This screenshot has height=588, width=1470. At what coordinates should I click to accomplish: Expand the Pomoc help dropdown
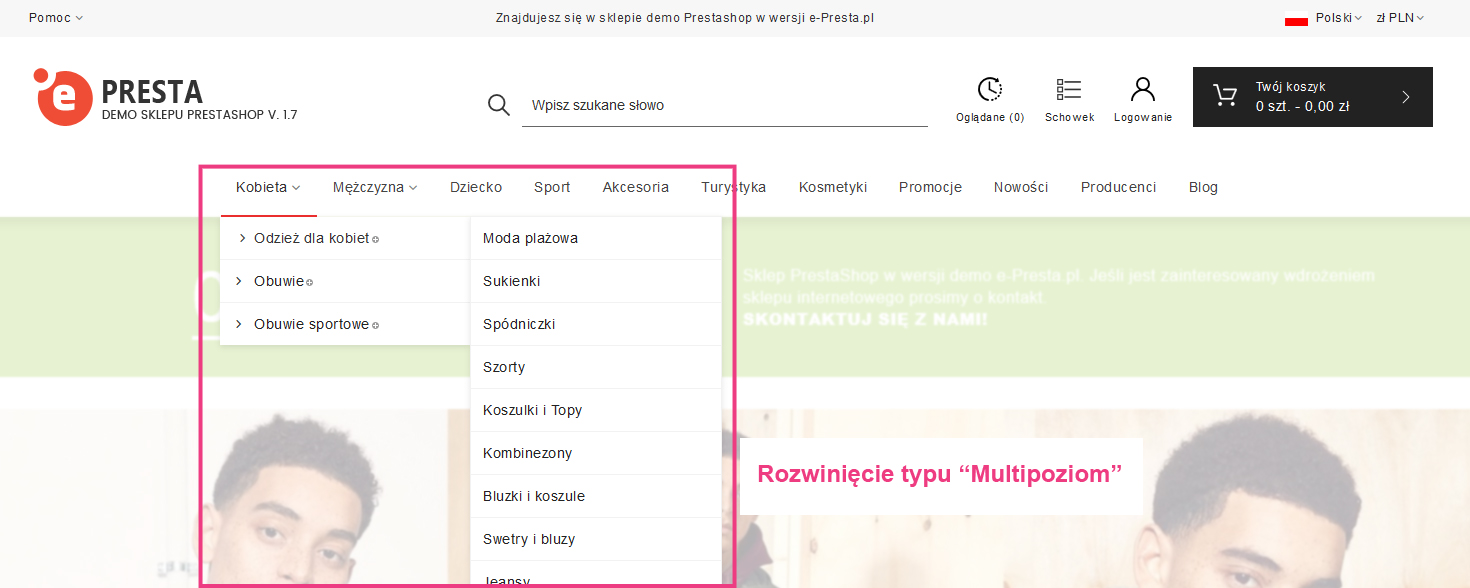56,18
